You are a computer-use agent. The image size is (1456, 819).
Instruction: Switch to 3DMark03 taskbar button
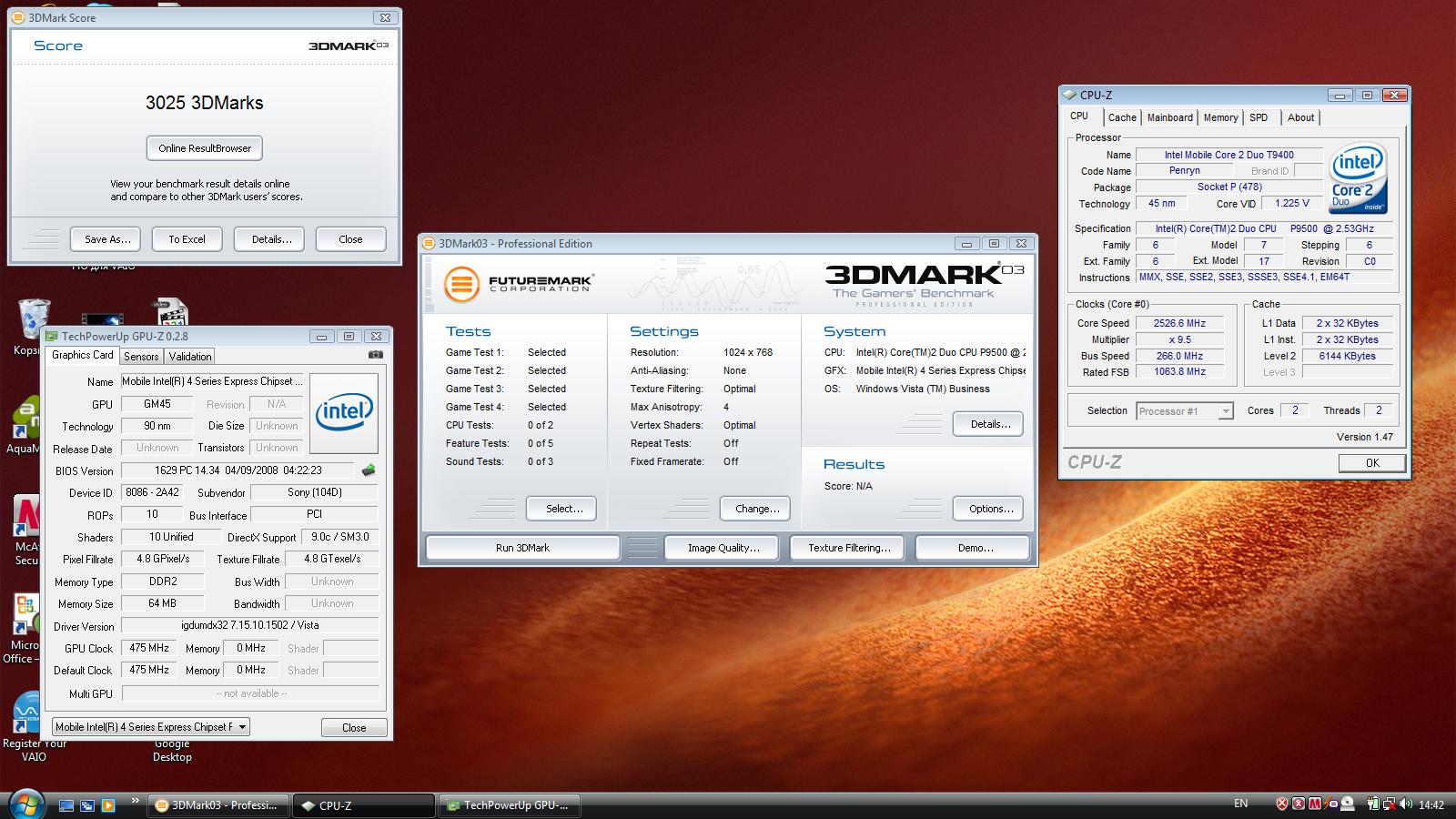click(218, 805)
